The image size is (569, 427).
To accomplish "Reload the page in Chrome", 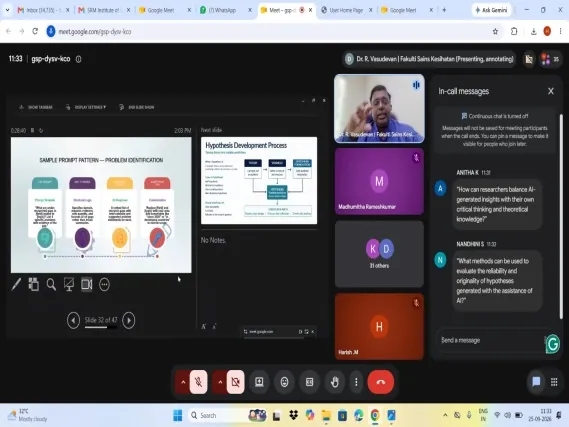I will pos(35,32).
